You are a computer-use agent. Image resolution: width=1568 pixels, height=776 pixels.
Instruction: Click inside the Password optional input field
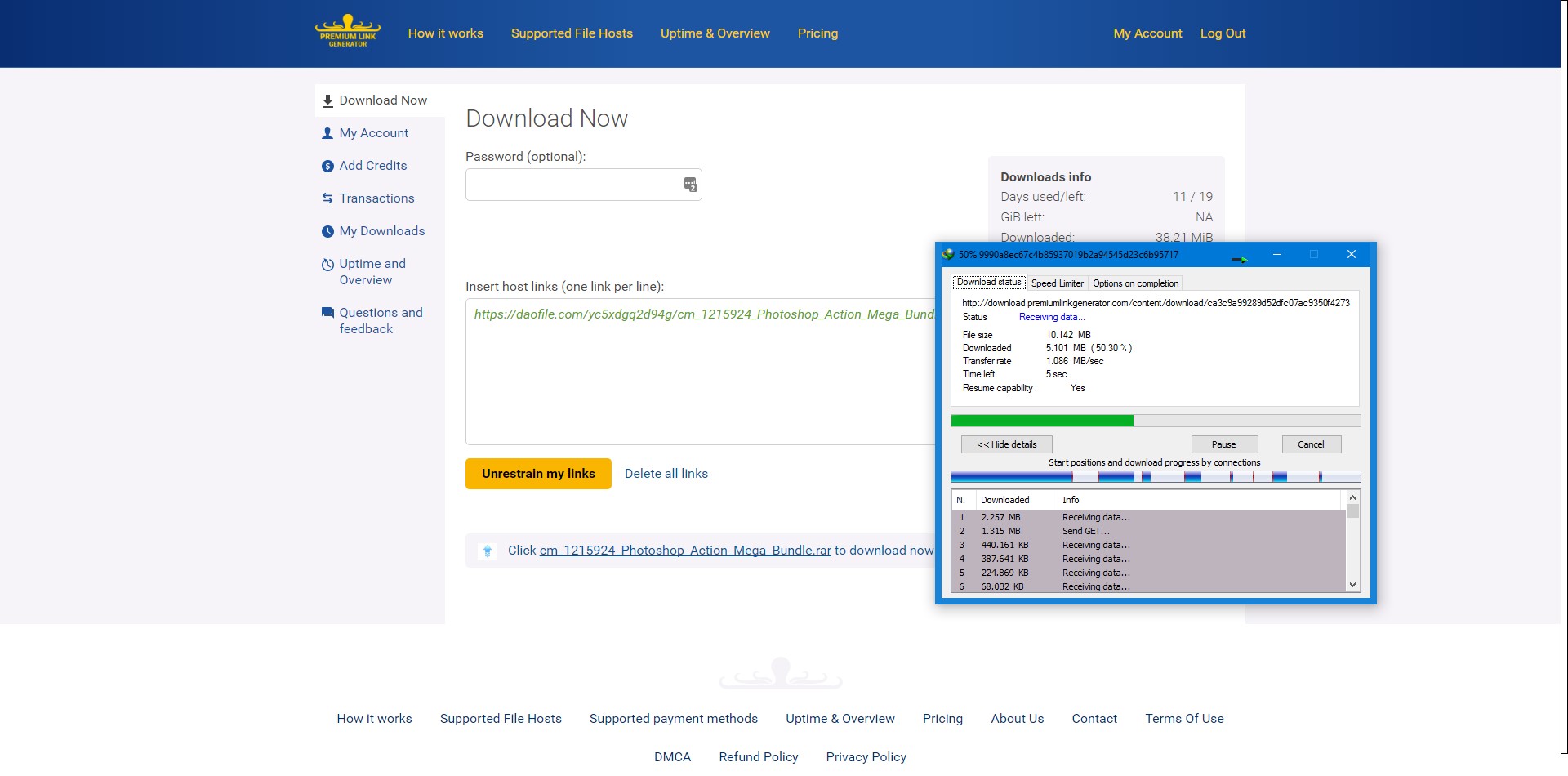572,185
